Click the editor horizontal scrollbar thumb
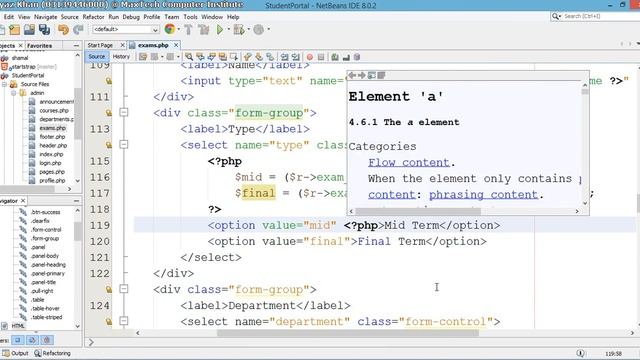This screenshot has height=360, width=640. (x=348, y=333)
